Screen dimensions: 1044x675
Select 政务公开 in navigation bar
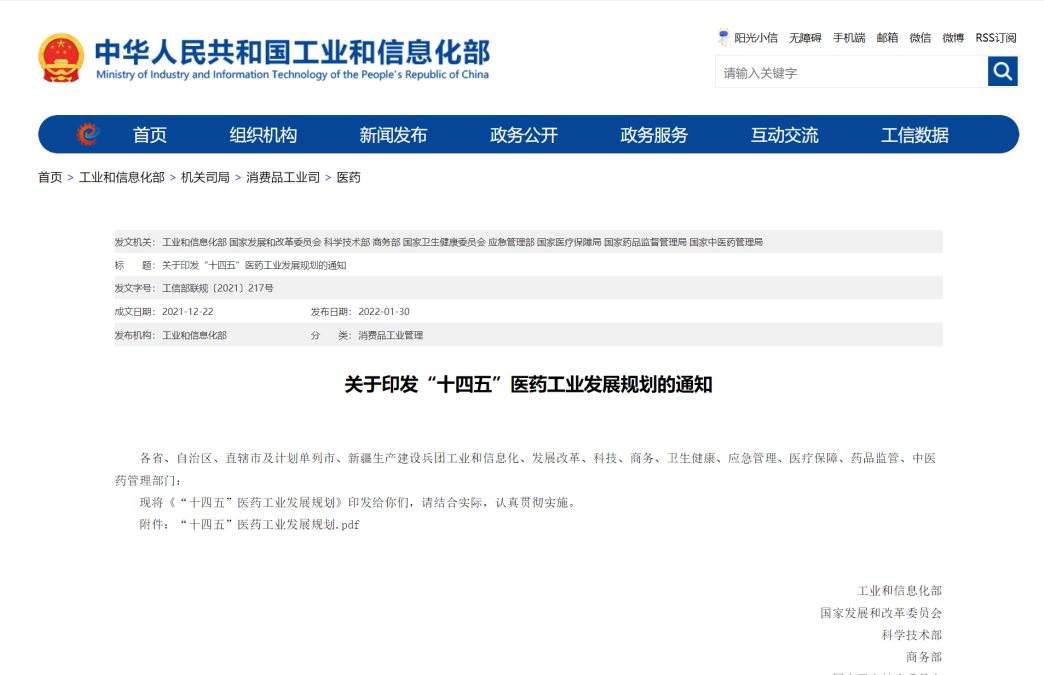(524, 135)
